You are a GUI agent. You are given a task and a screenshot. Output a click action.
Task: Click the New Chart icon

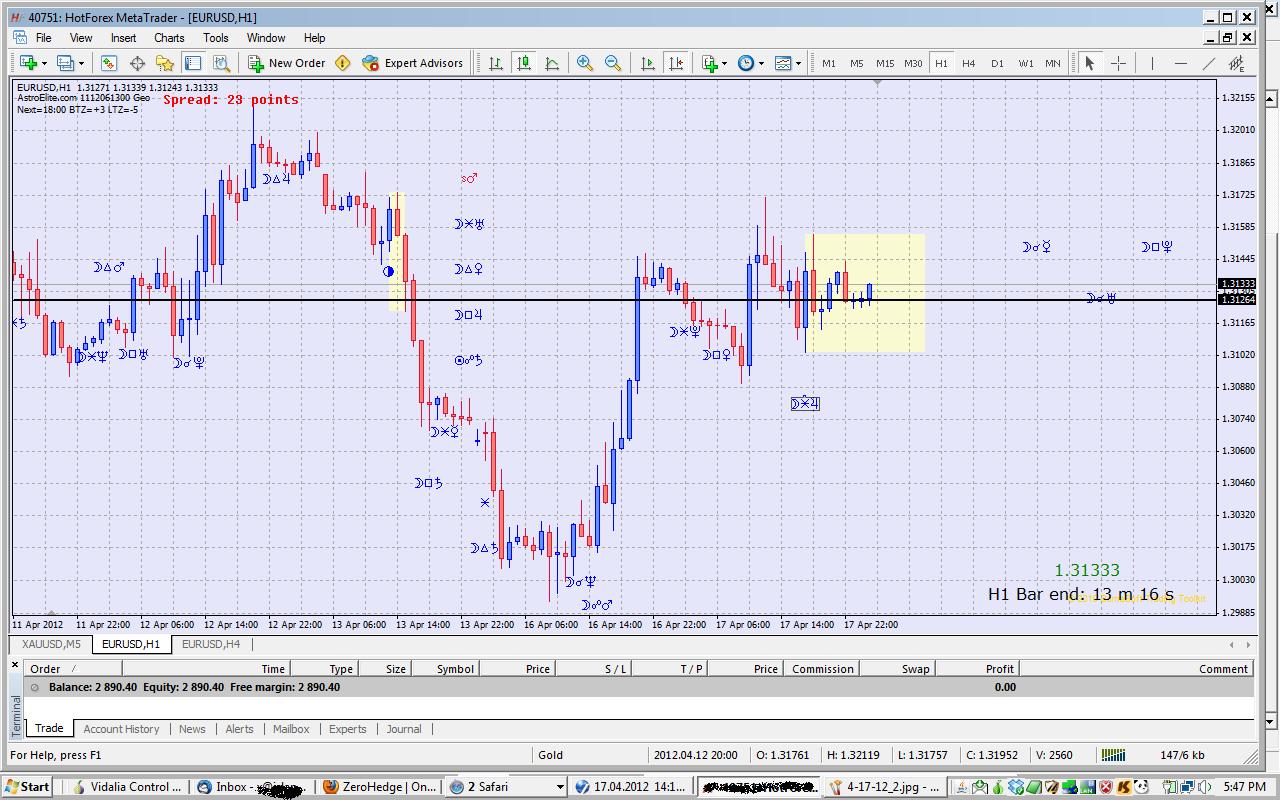[27, 63]
